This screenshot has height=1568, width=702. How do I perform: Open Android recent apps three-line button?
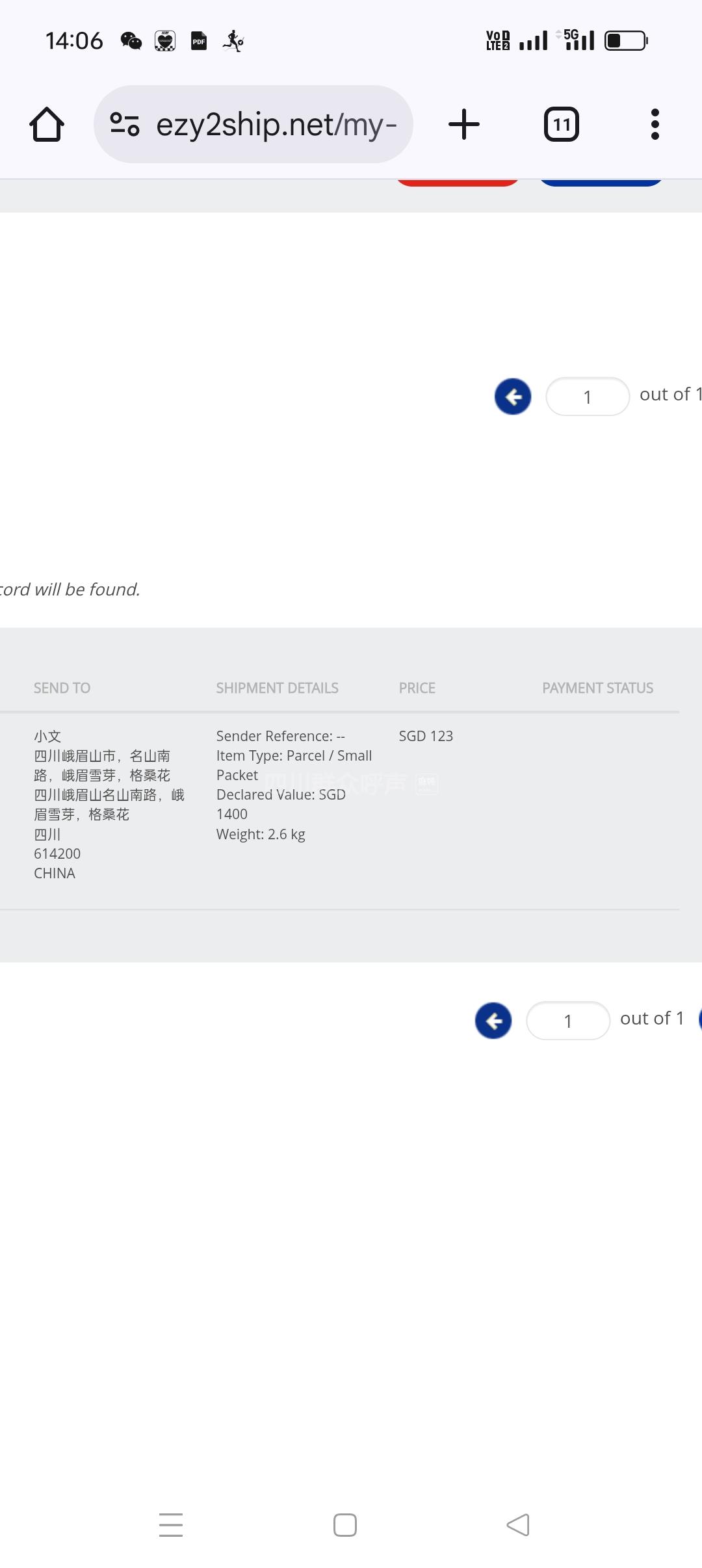[x=171, y=1525]
